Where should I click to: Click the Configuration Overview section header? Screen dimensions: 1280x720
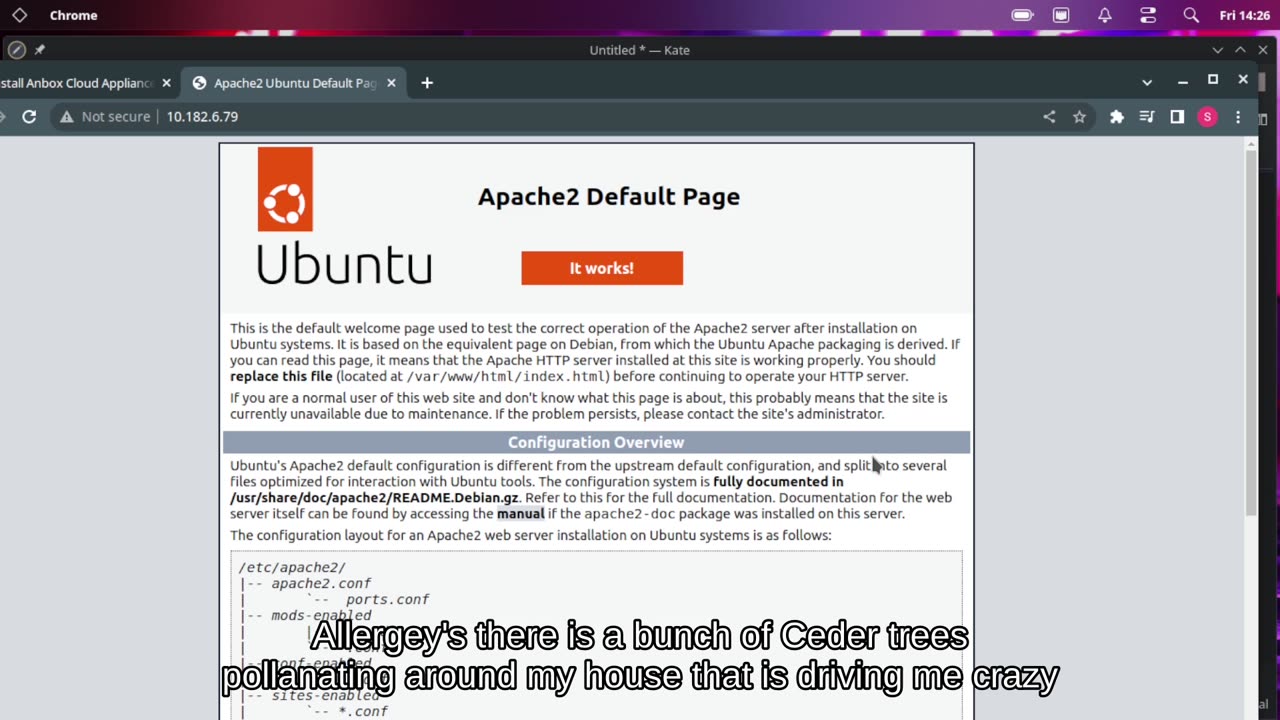tap(596, 442)
